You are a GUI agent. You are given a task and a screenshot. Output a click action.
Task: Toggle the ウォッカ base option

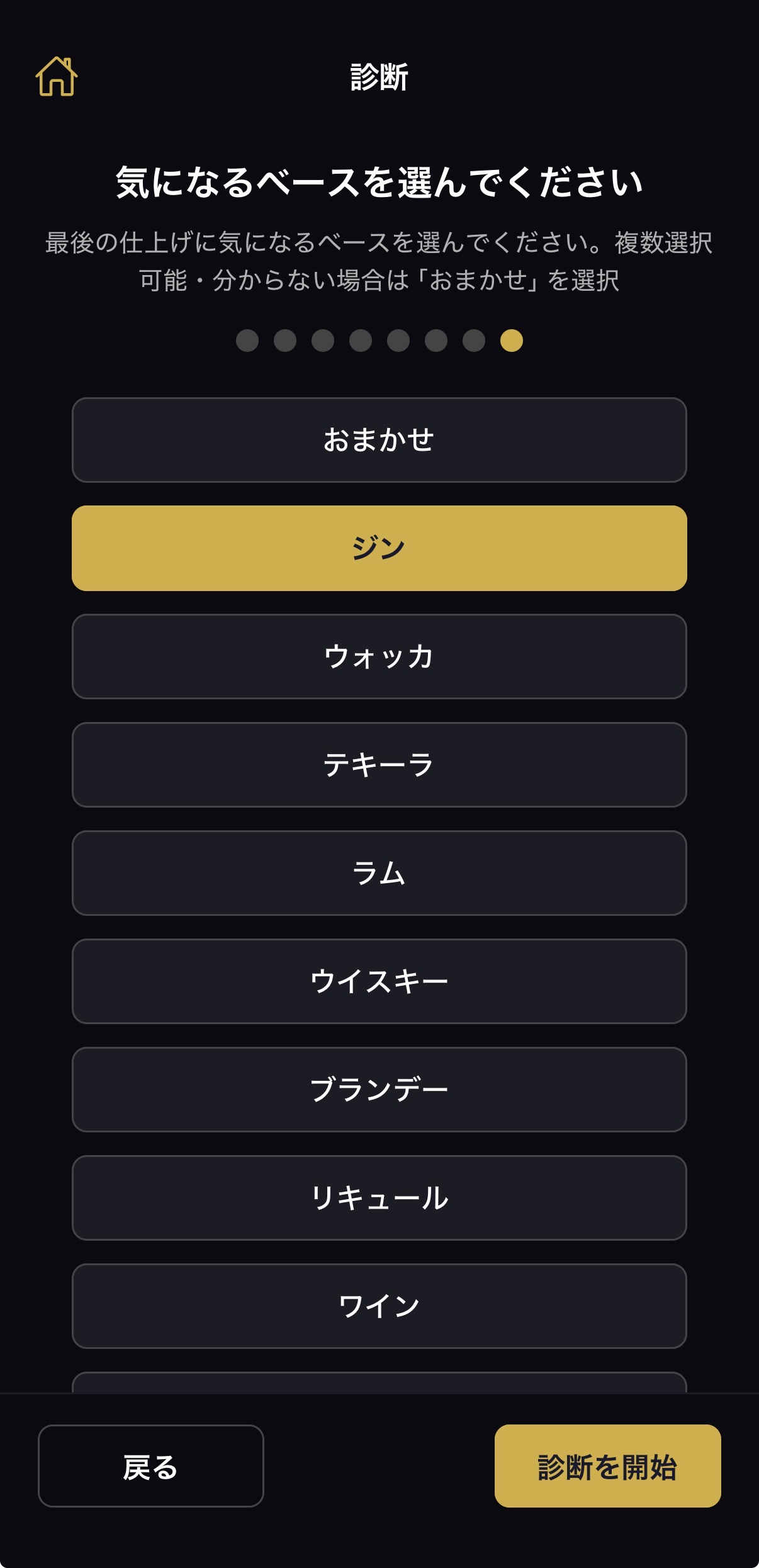click(x=379, y=657)
